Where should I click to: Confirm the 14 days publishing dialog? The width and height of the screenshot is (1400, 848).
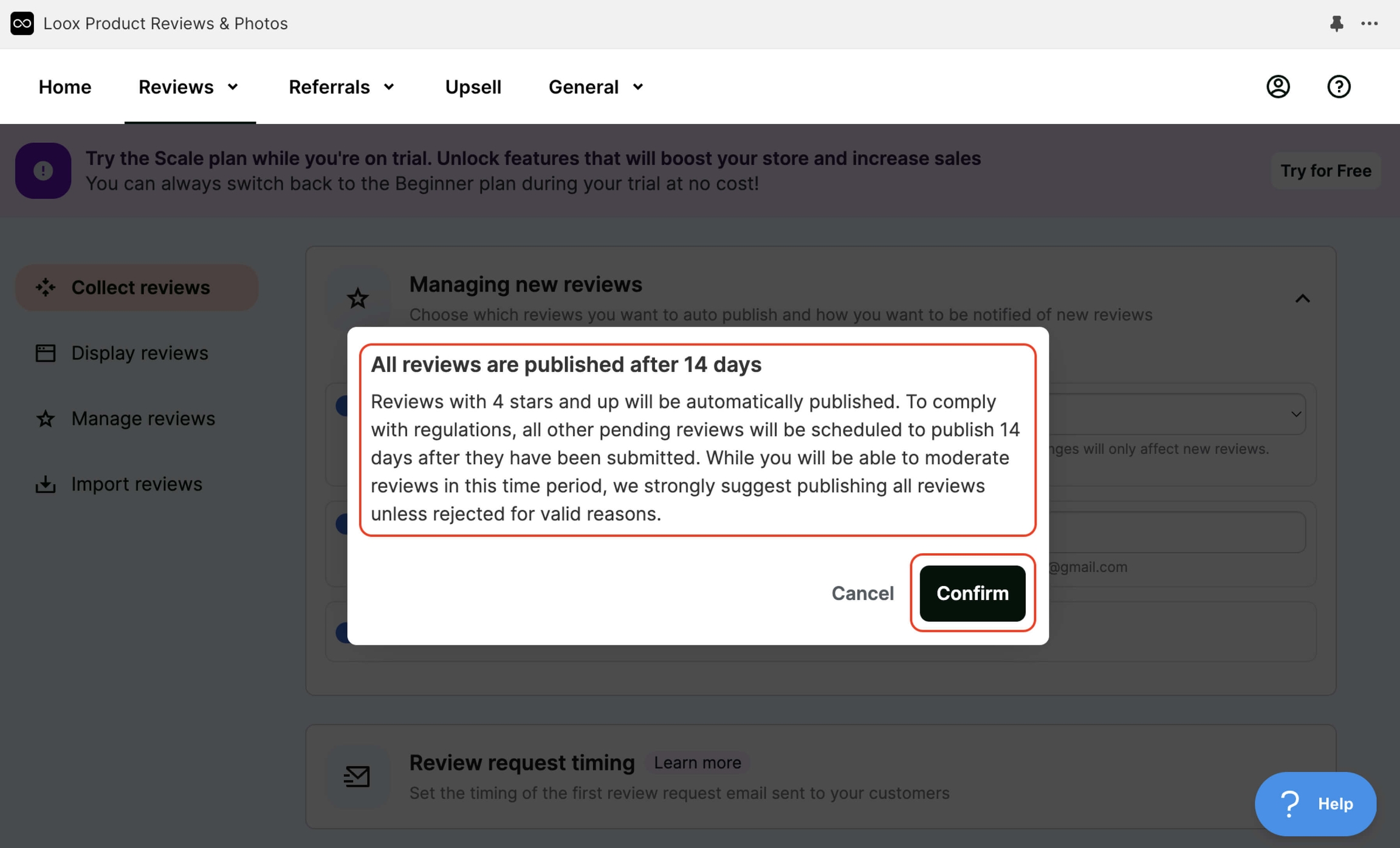point(972,593)
